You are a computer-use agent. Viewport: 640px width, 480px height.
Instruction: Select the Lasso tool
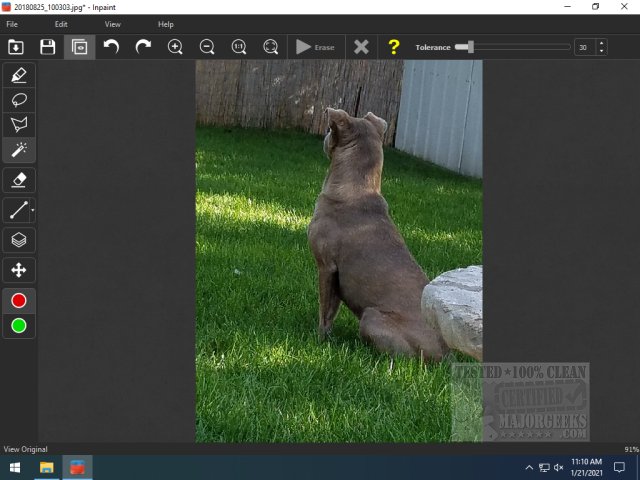coord(19,100)
